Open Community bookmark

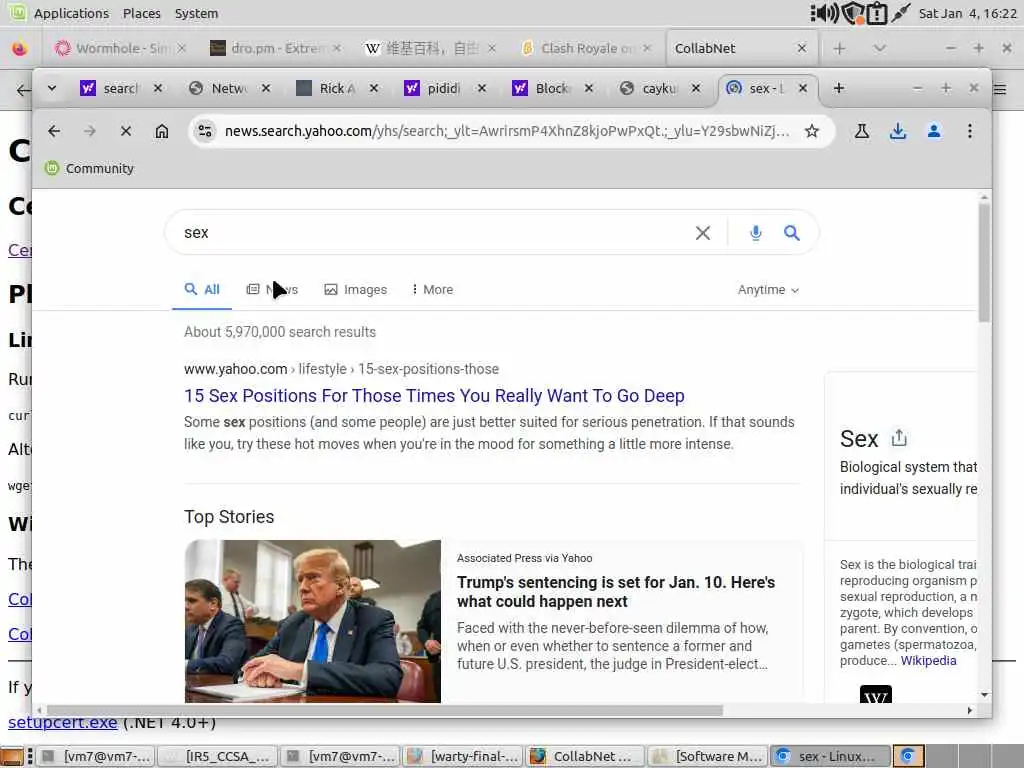coord(89,168)
